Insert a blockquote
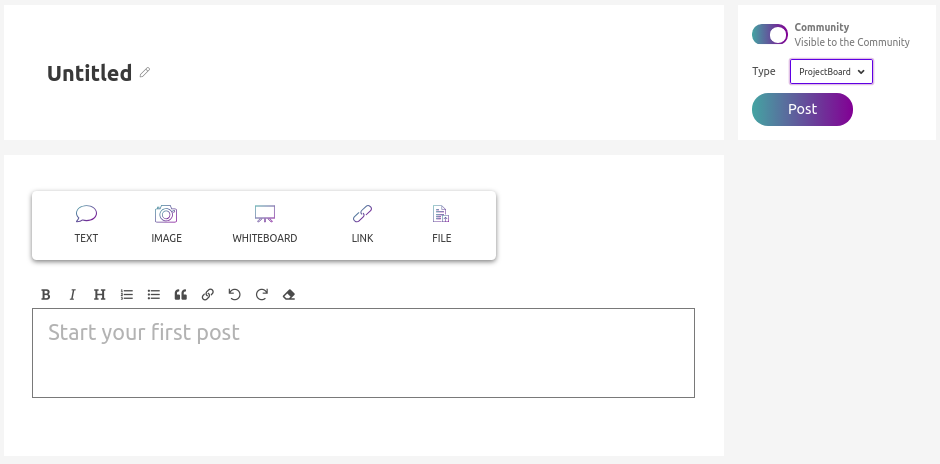 [x=180, y=294]
